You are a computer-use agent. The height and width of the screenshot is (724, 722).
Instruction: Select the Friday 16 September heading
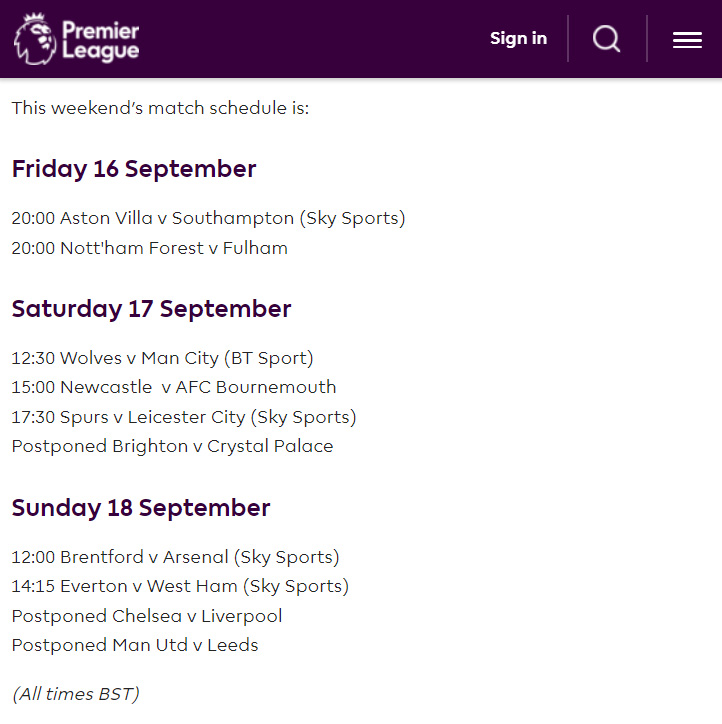point(134,169)
